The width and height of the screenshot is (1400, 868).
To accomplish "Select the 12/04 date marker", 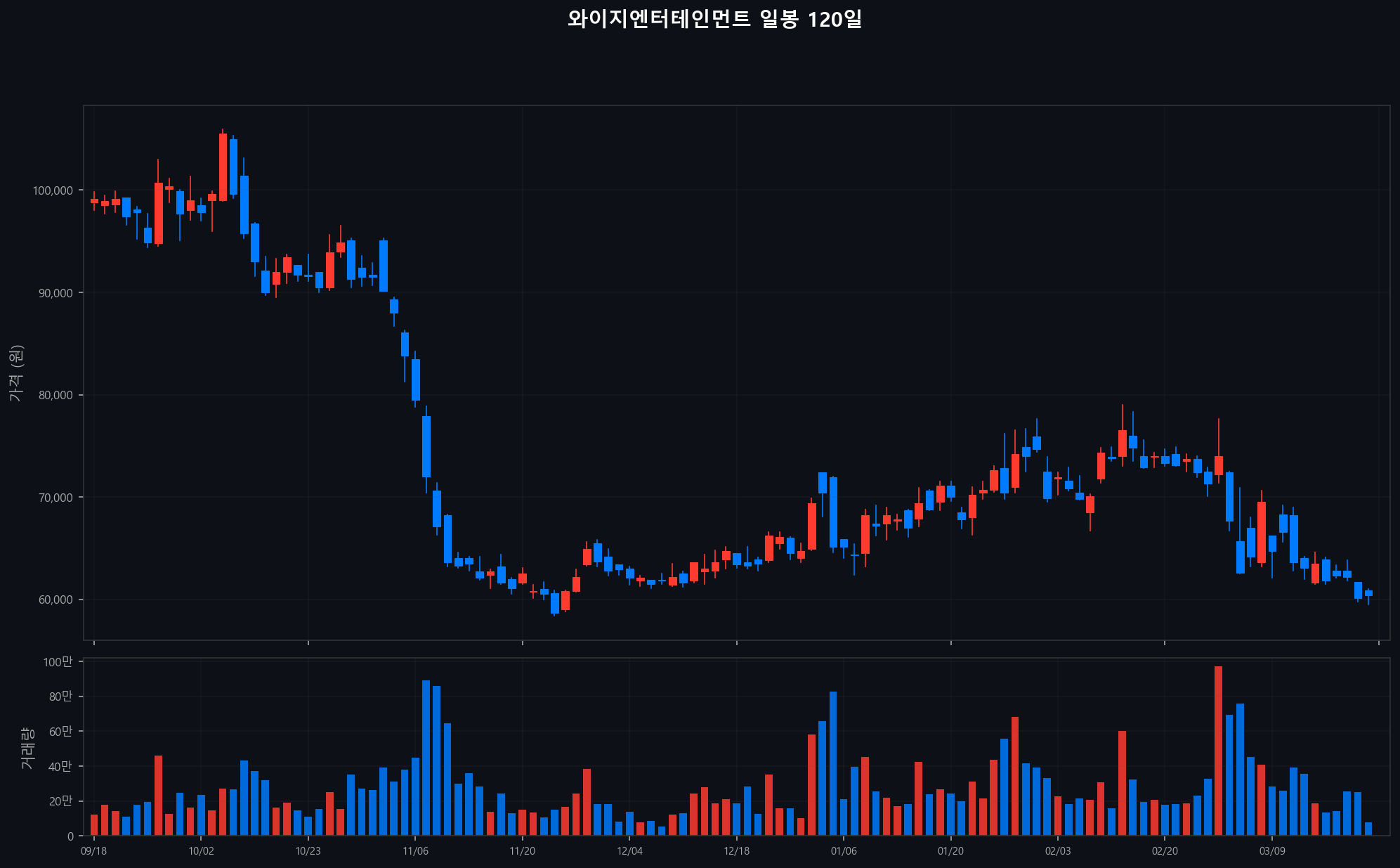I will click(x=629, y=851).
